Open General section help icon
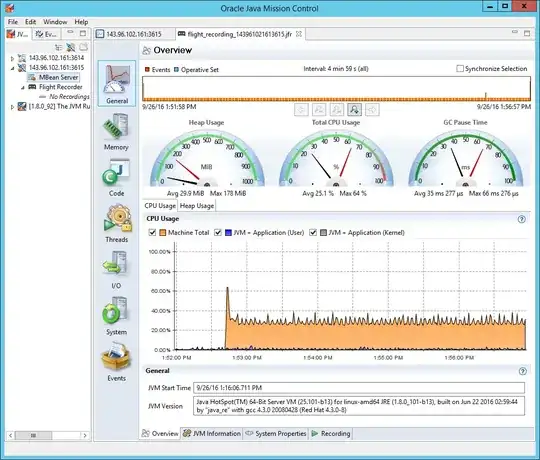 (522, 371)
